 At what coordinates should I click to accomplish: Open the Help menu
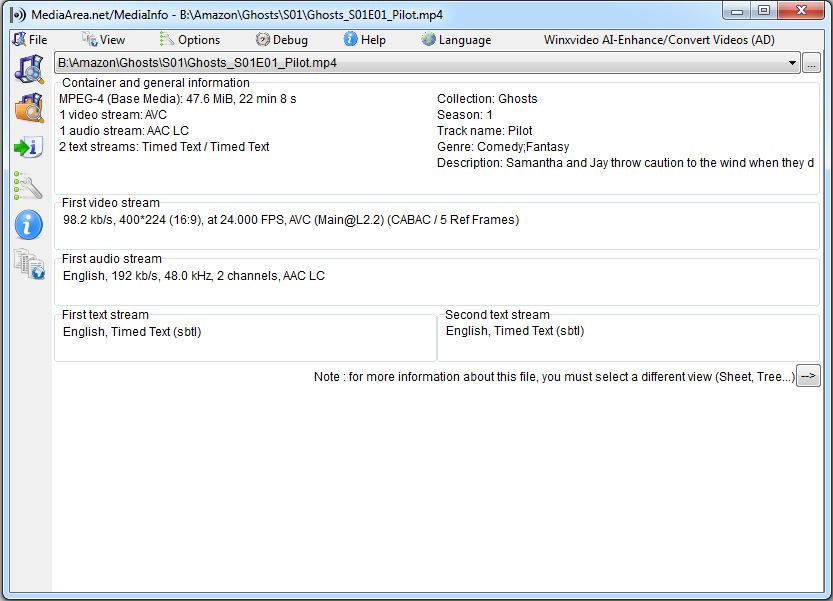364,40
